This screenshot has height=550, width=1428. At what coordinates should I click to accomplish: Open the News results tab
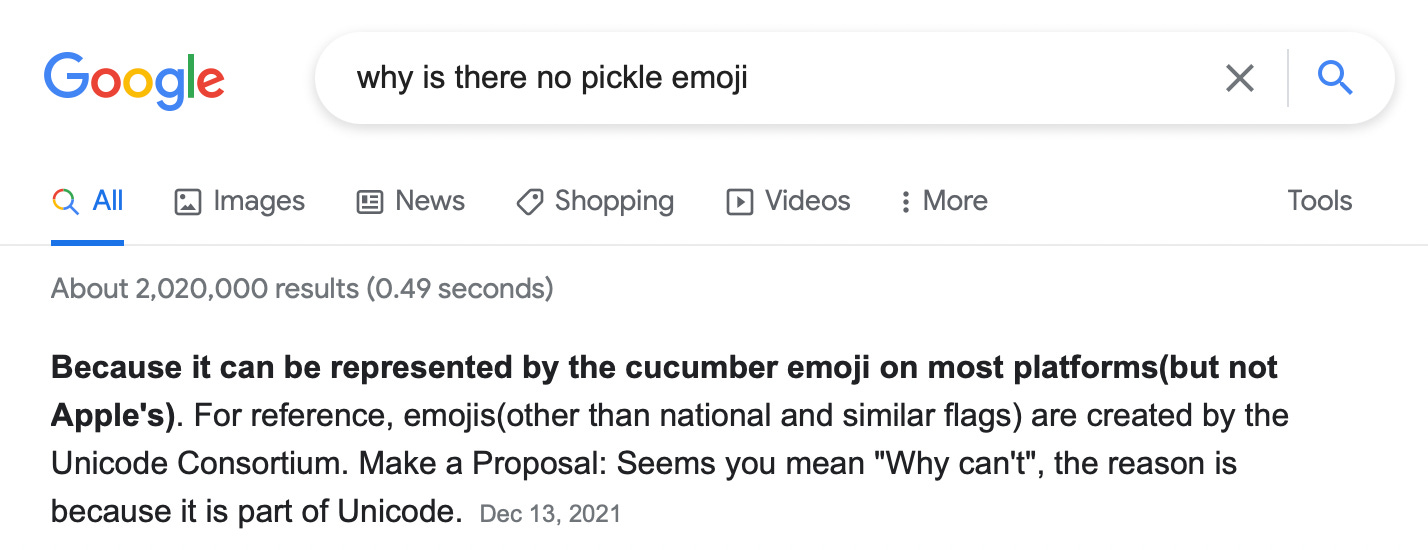411,201
